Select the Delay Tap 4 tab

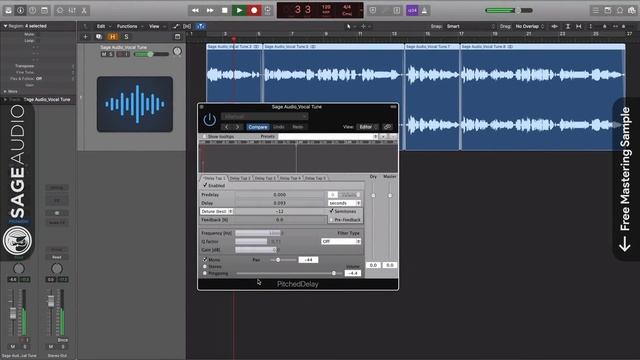tap(290, 178)
